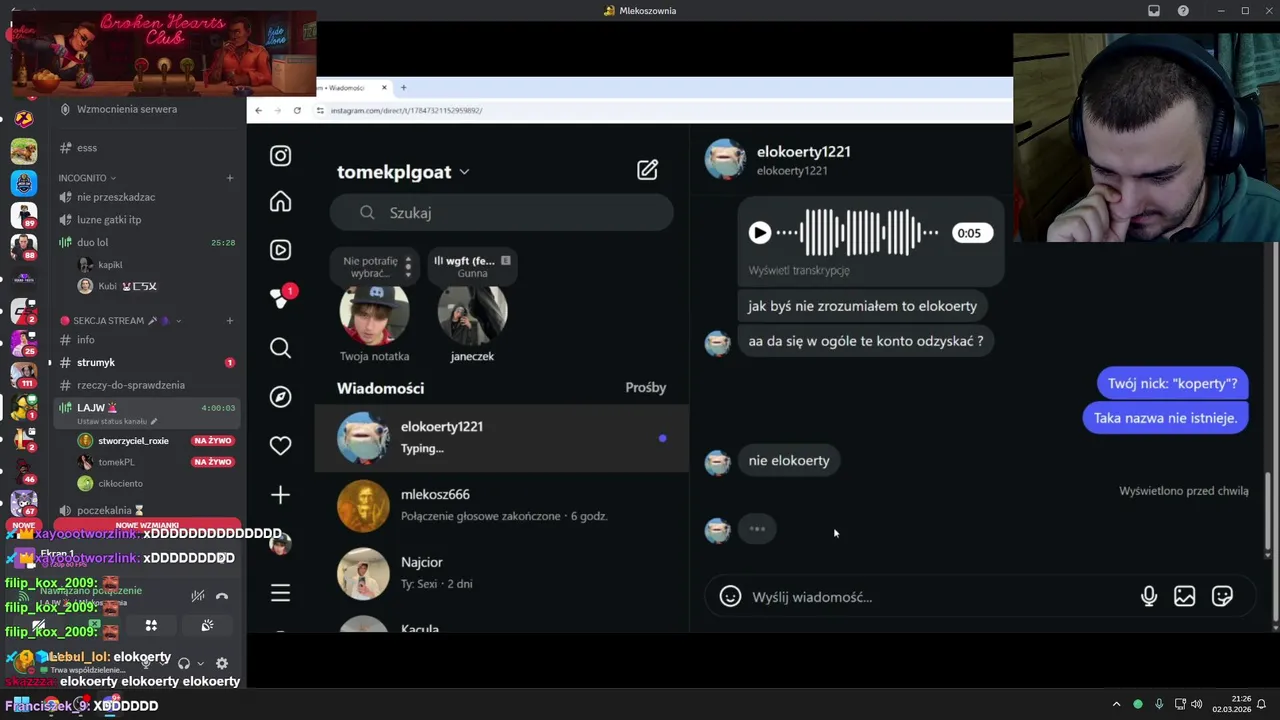Screen dimensions: 1280x720
Task: Click the voice clip microphone icon
Action: (x=1149, y=597)
